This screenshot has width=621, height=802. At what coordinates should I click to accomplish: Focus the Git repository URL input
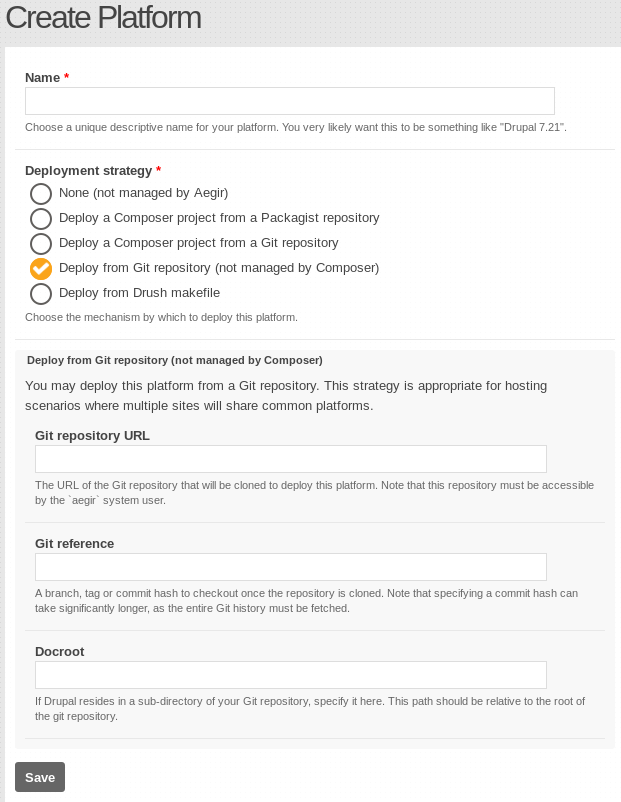point(291,459)
